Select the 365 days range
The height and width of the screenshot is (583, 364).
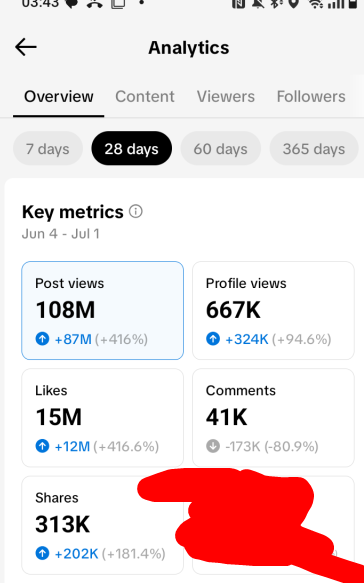tap(314, 149)
